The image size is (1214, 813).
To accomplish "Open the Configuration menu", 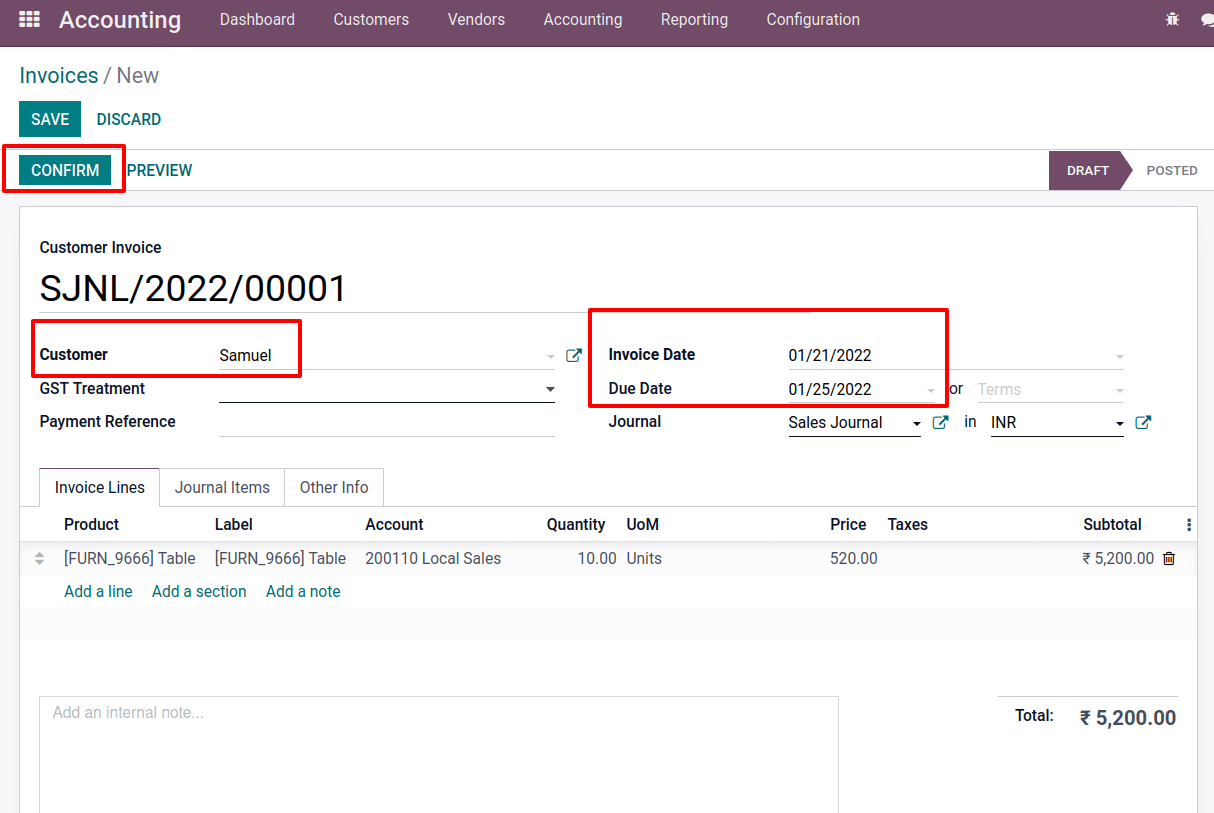I will pos(813,20).
